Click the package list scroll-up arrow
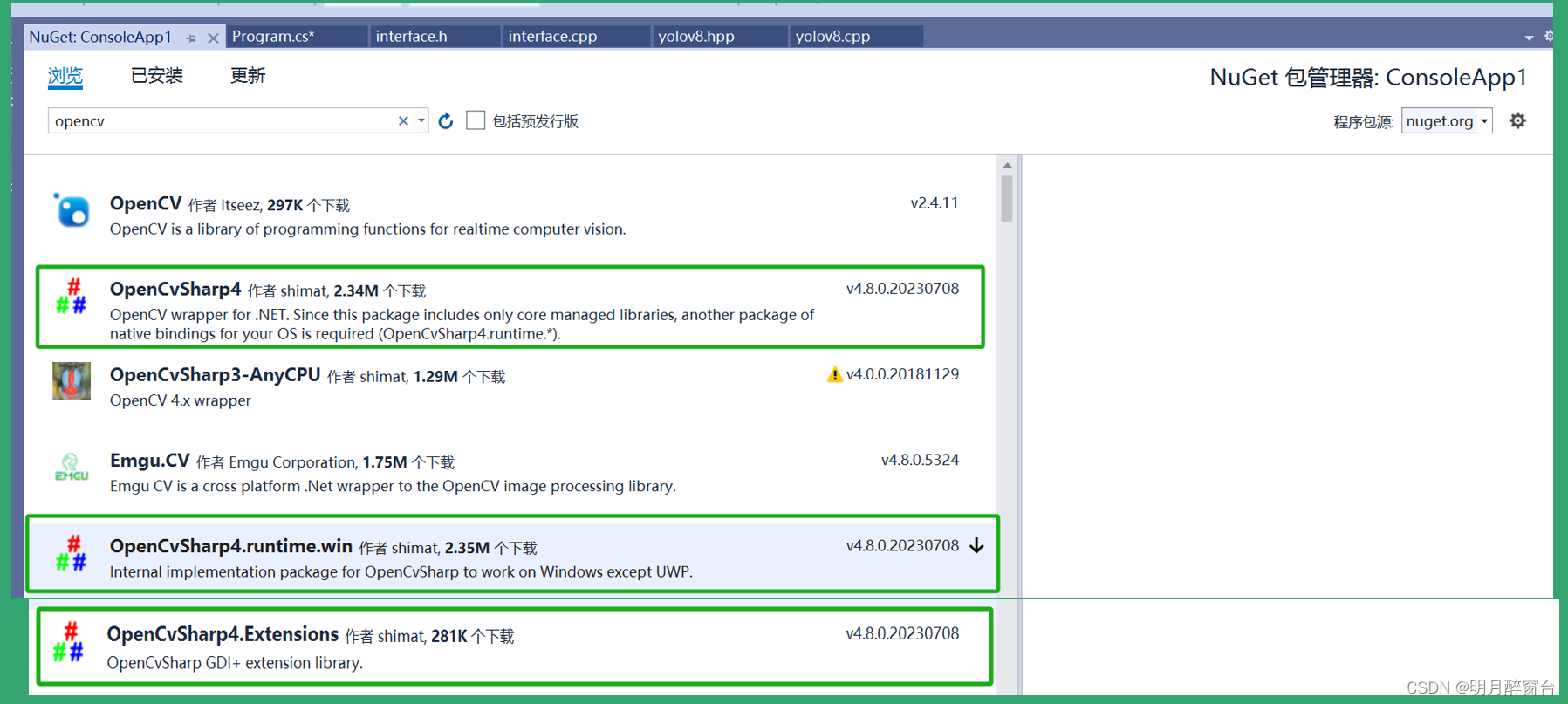 (1007, 166)
